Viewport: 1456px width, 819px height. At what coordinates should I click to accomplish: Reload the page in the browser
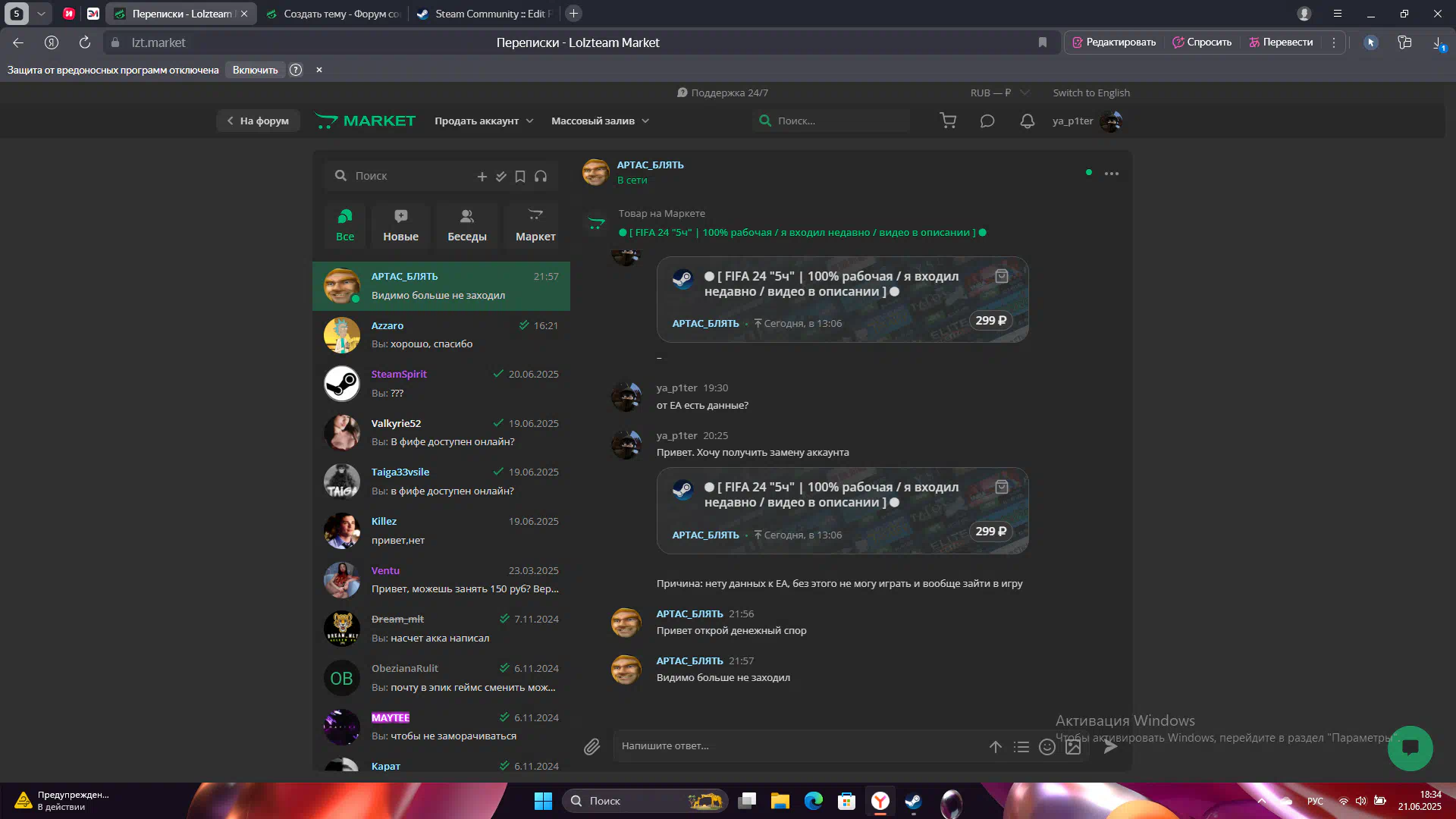pyautogui.click(x=84, y=42)
